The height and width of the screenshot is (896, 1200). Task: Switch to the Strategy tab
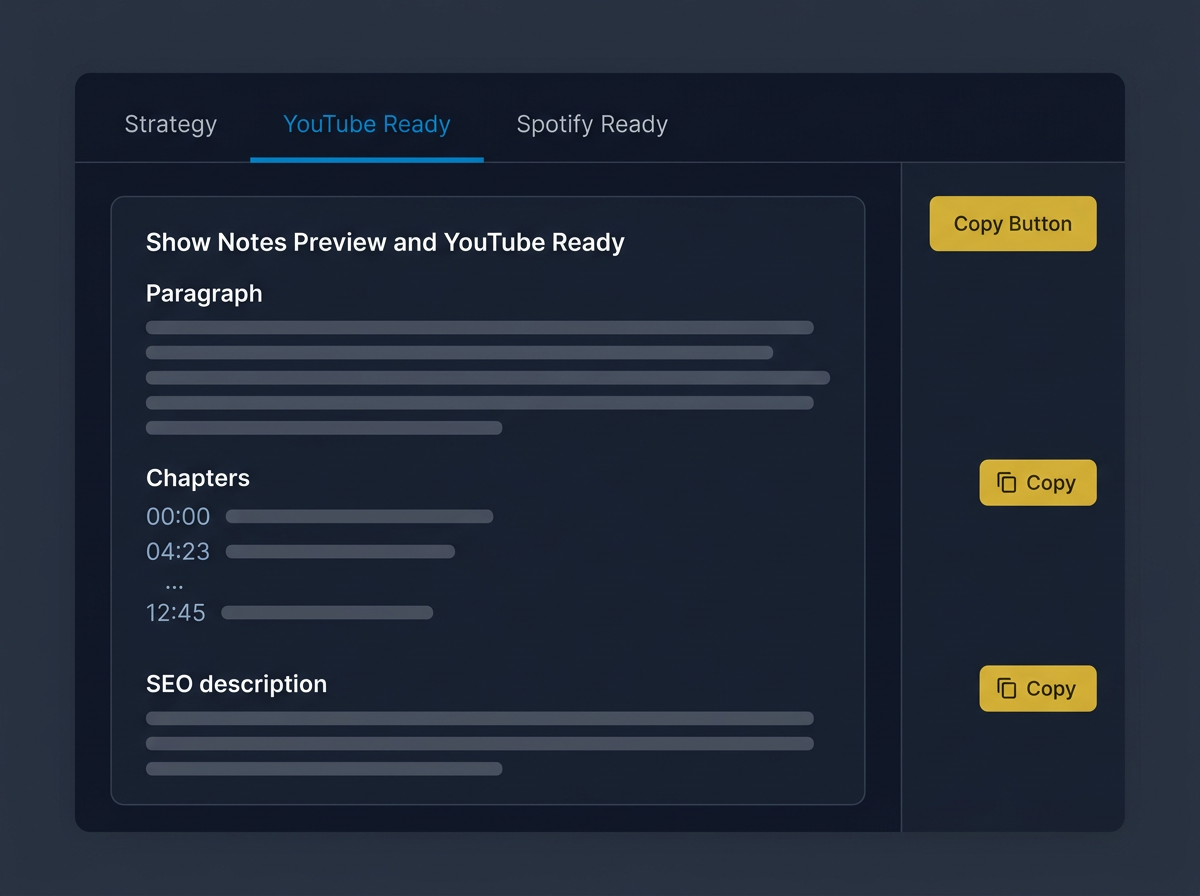tap(170, 124)
